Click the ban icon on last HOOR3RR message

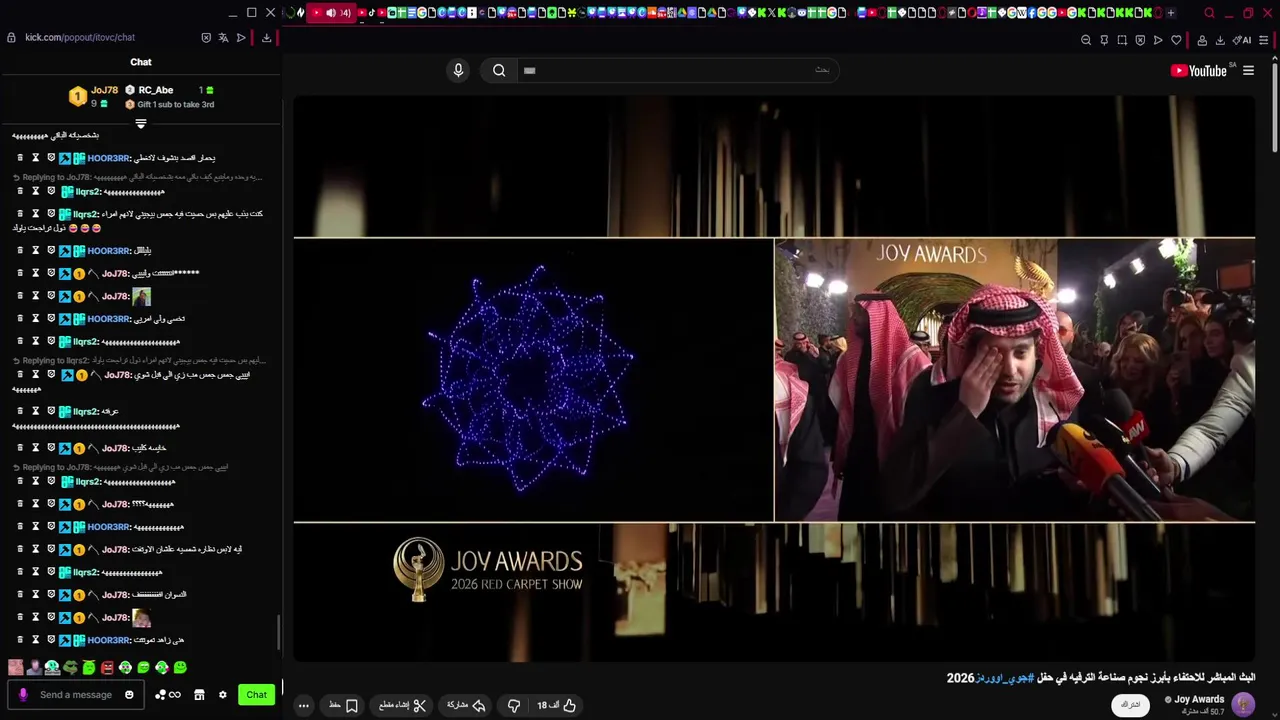[x=51, y=640]
